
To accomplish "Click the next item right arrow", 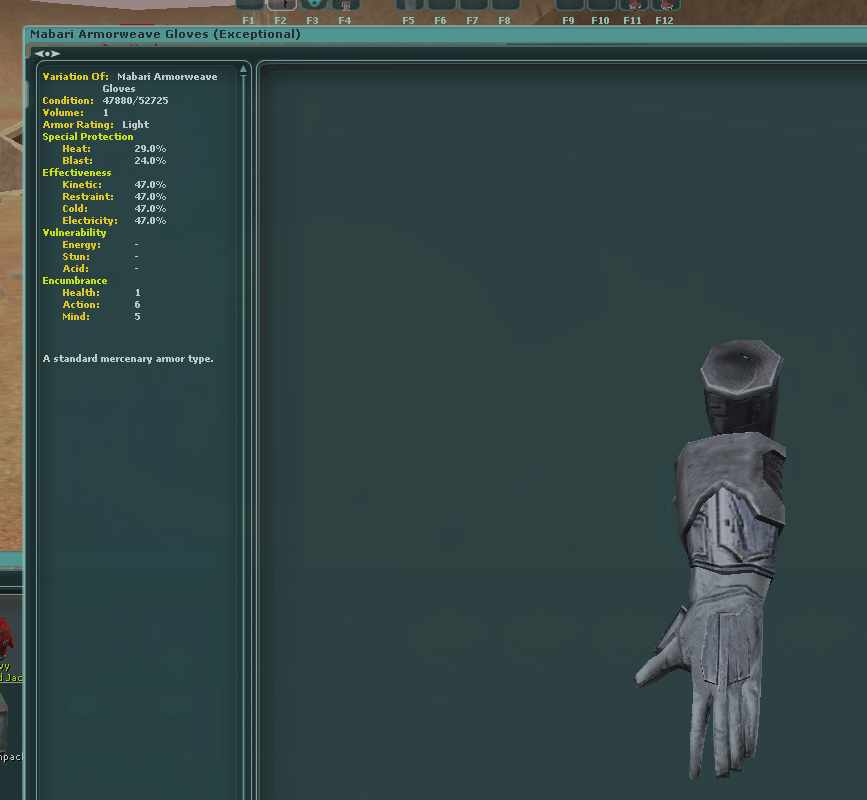I will [x=55, y=54].
